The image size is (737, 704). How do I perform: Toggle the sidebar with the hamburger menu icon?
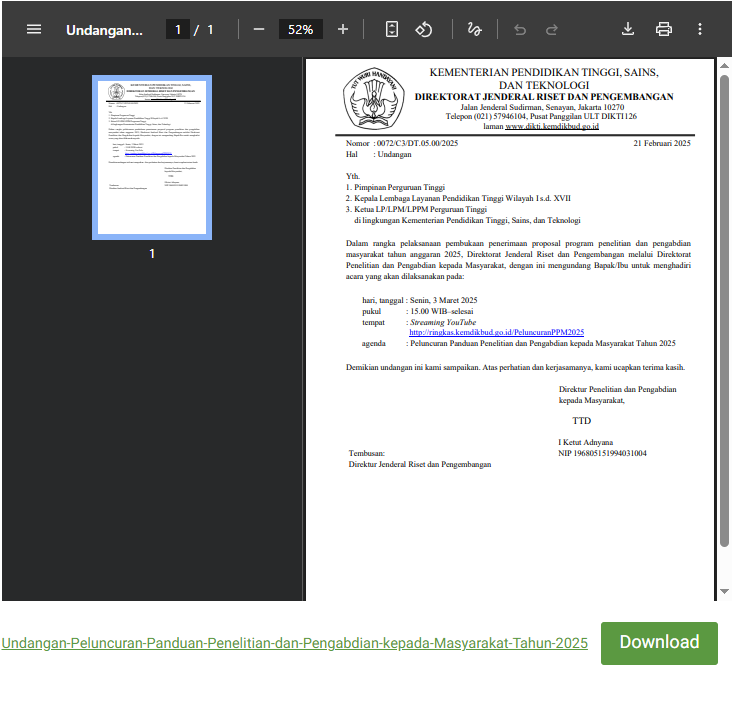click(34, 29)
